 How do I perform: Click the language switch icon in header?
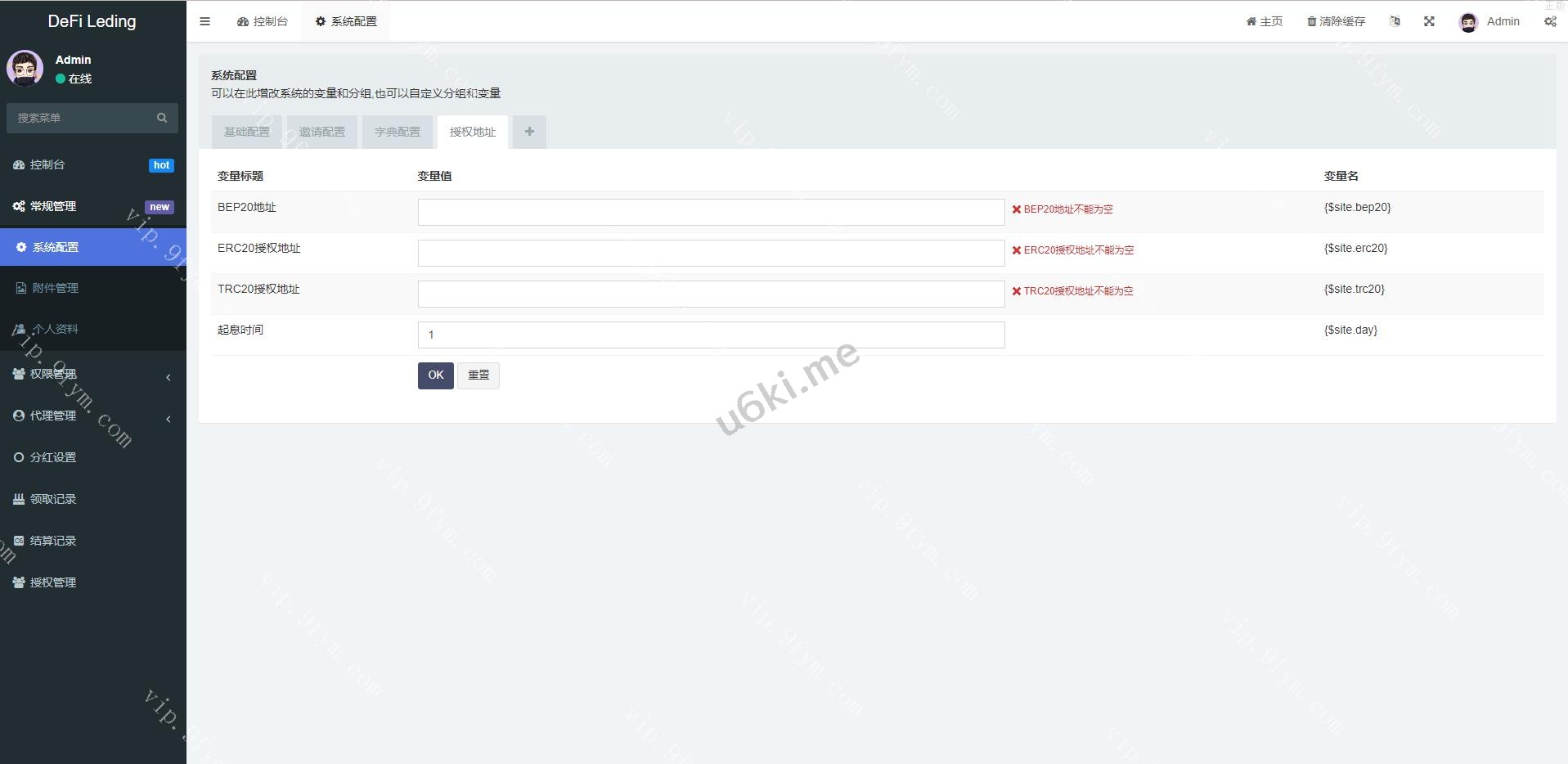[x=1395, y=21]
